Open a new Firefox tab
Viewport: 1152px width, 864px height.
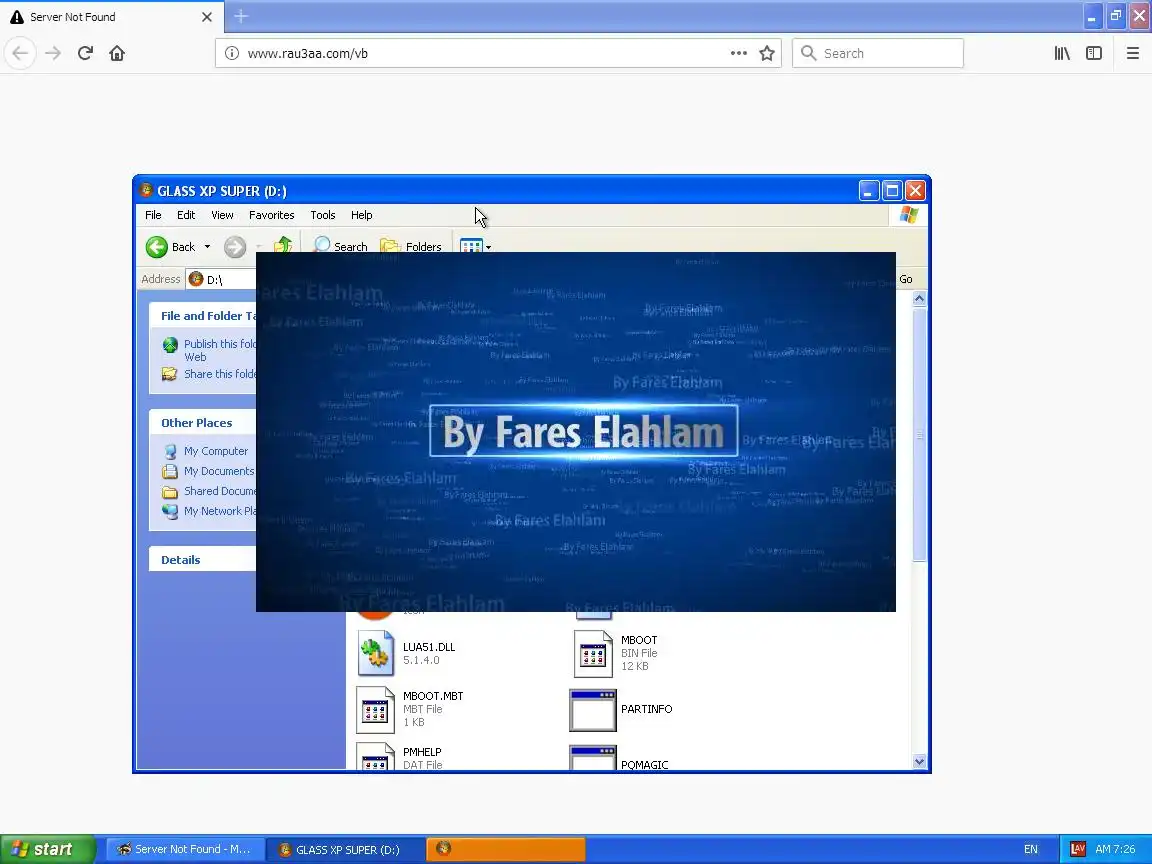click(241, 16)
